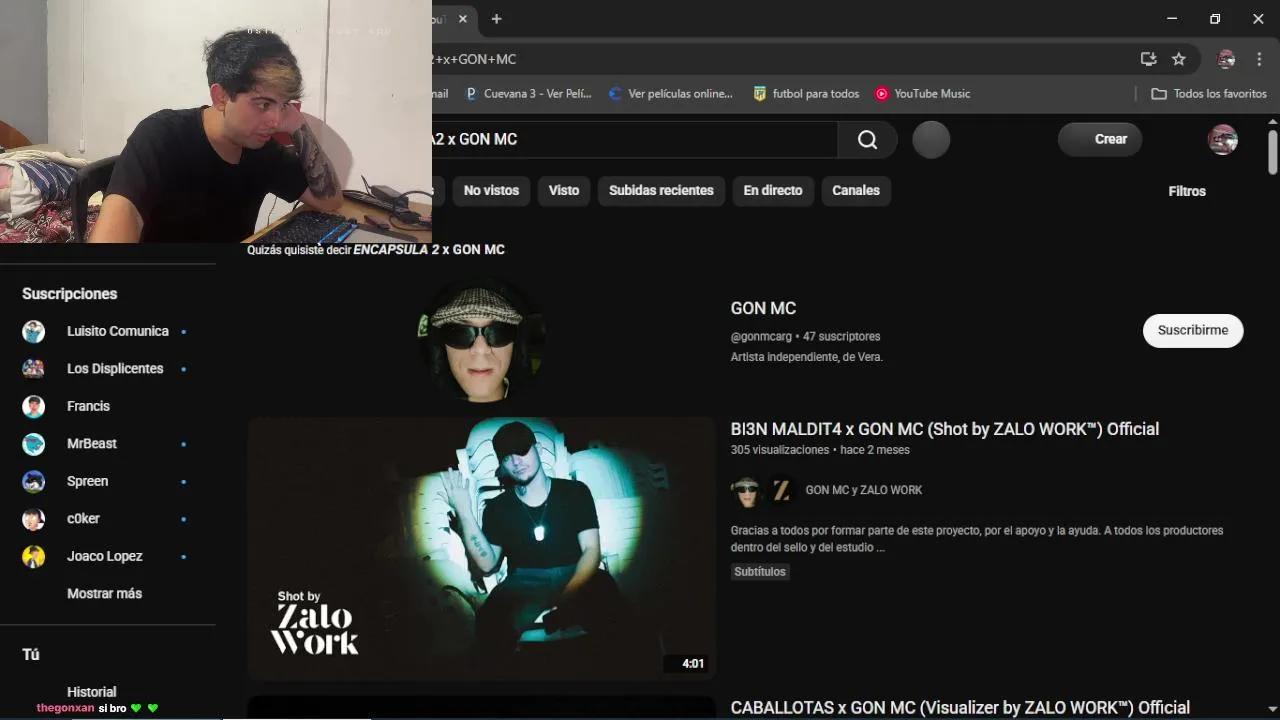Image resolution: width=1280 pixels, height=720 pixels.
Task: Click the Suscripciones section heading
Action: click(70, 294)
